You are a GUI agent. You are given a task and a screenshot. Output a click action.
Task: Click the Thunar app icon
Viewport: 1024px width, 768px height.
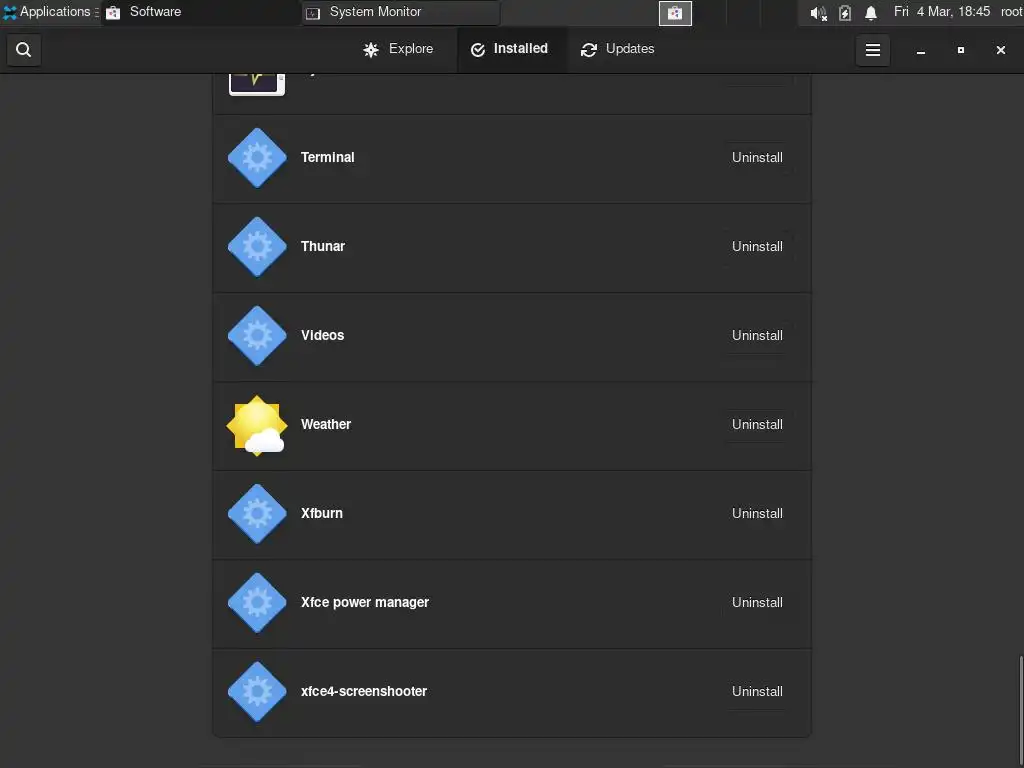[x=257, y=246]
